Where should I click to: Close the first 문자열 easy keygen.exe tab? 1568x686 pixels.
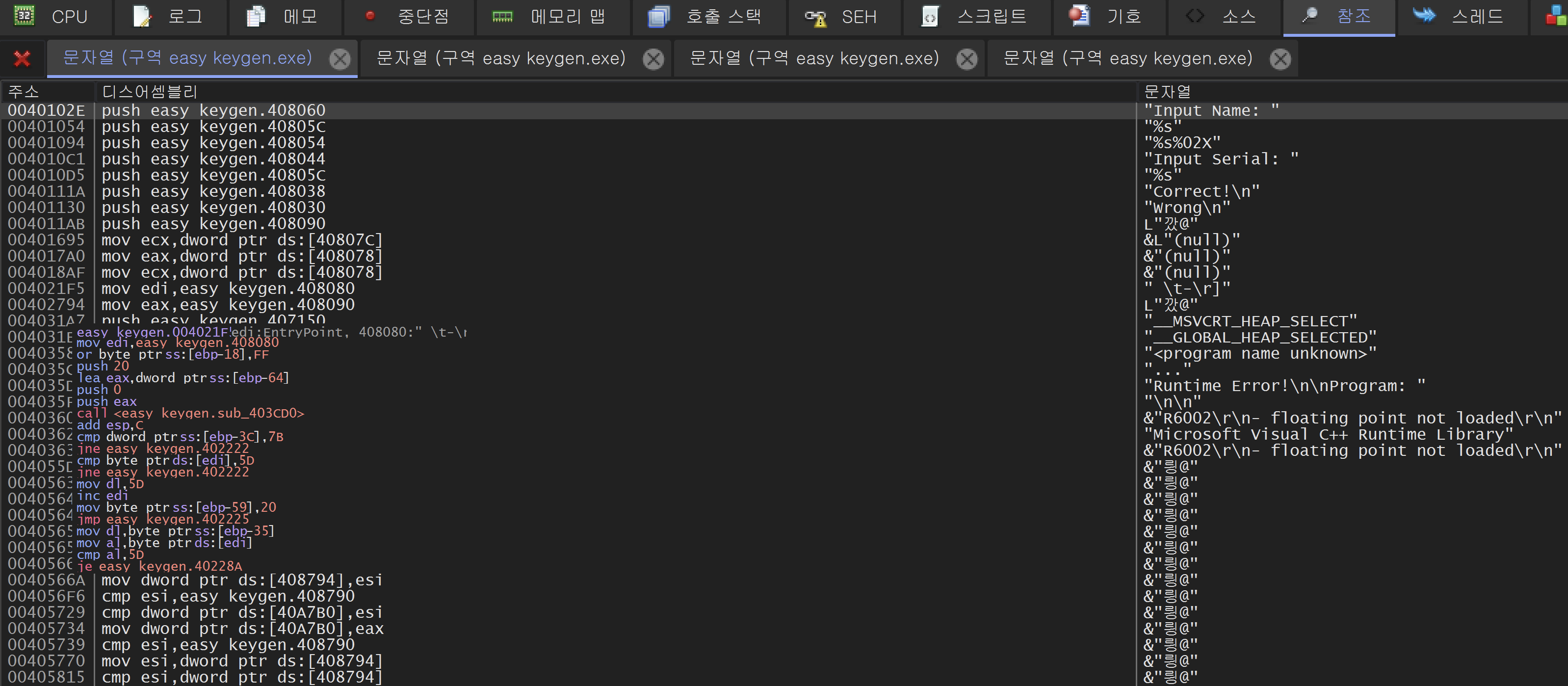click(340, 59)
